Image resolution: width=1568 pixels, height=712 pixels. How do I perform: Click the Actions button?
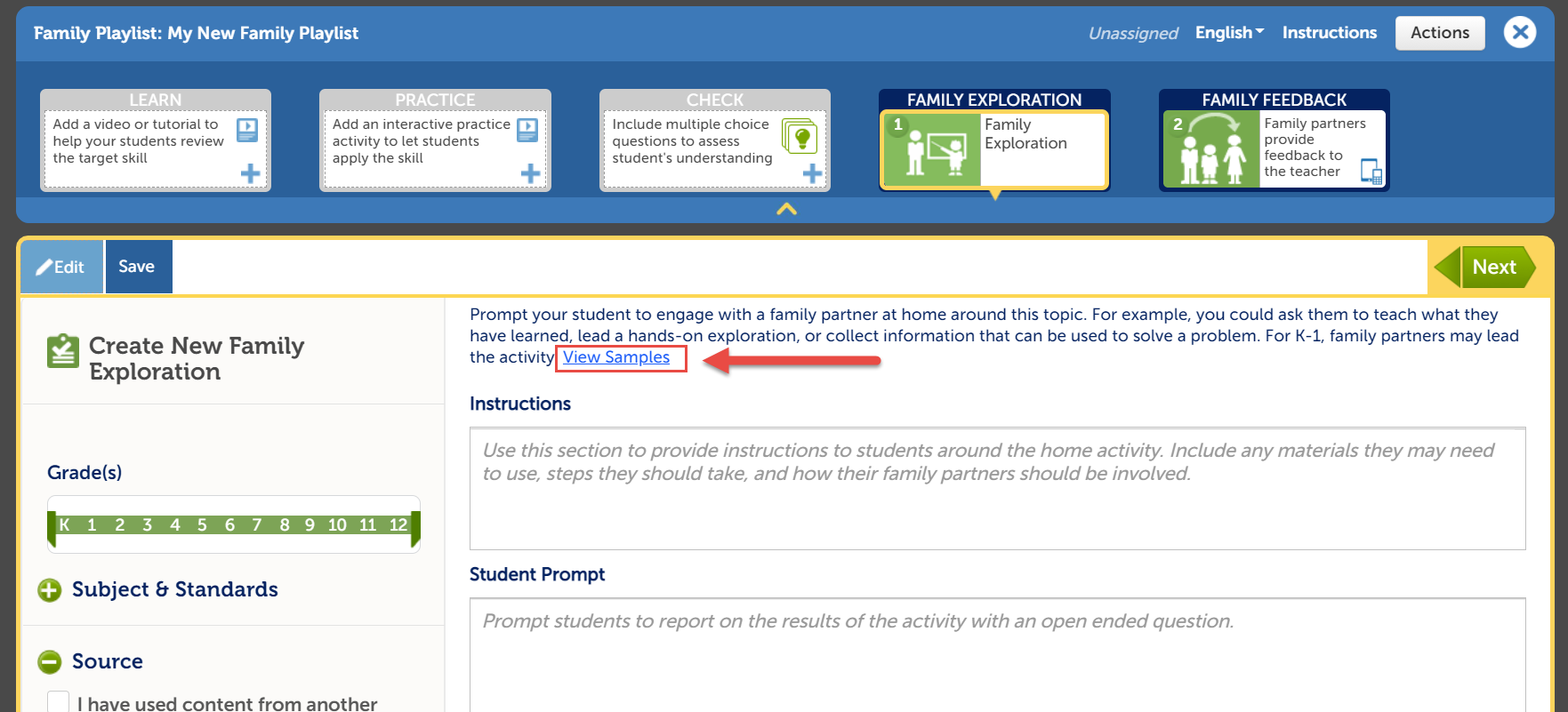pos(1440,33)
